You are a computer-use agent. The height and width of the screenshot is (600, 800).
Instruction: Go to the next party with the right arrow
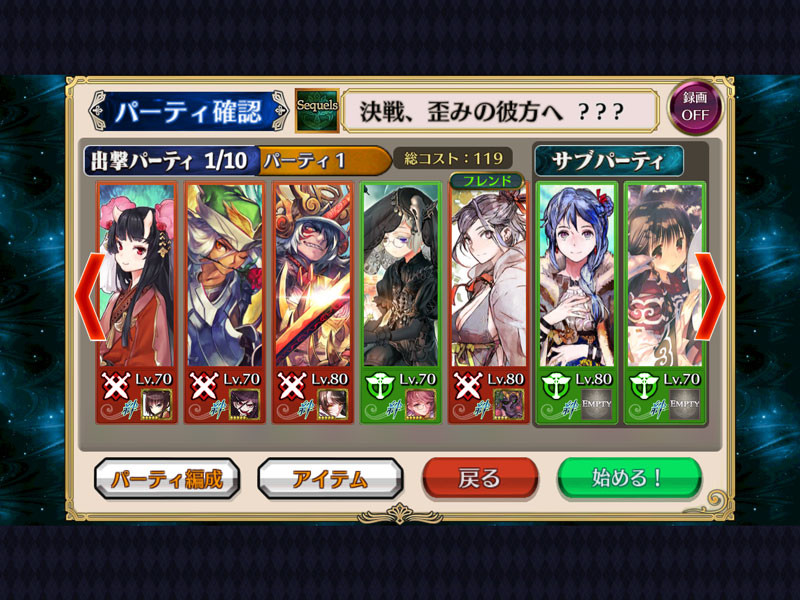point(710,297)
